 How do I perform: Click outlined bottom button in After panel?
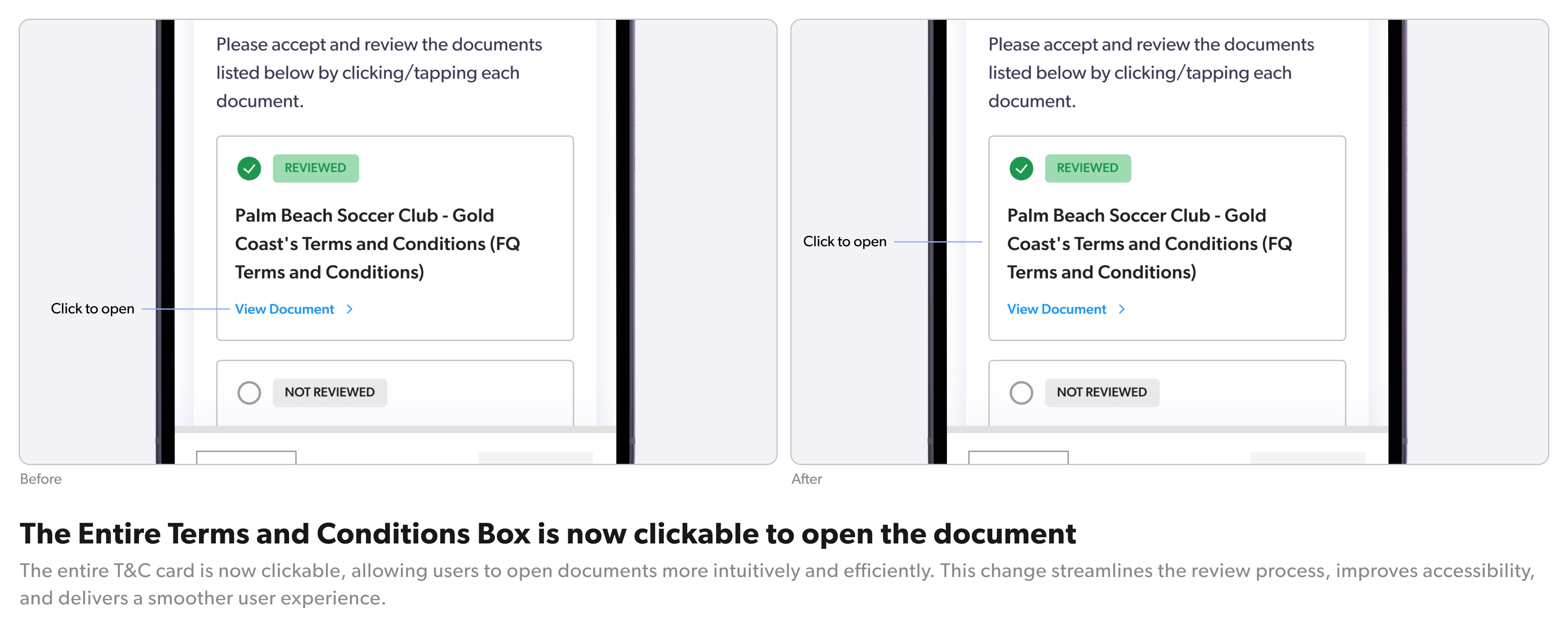point(1018,458)
